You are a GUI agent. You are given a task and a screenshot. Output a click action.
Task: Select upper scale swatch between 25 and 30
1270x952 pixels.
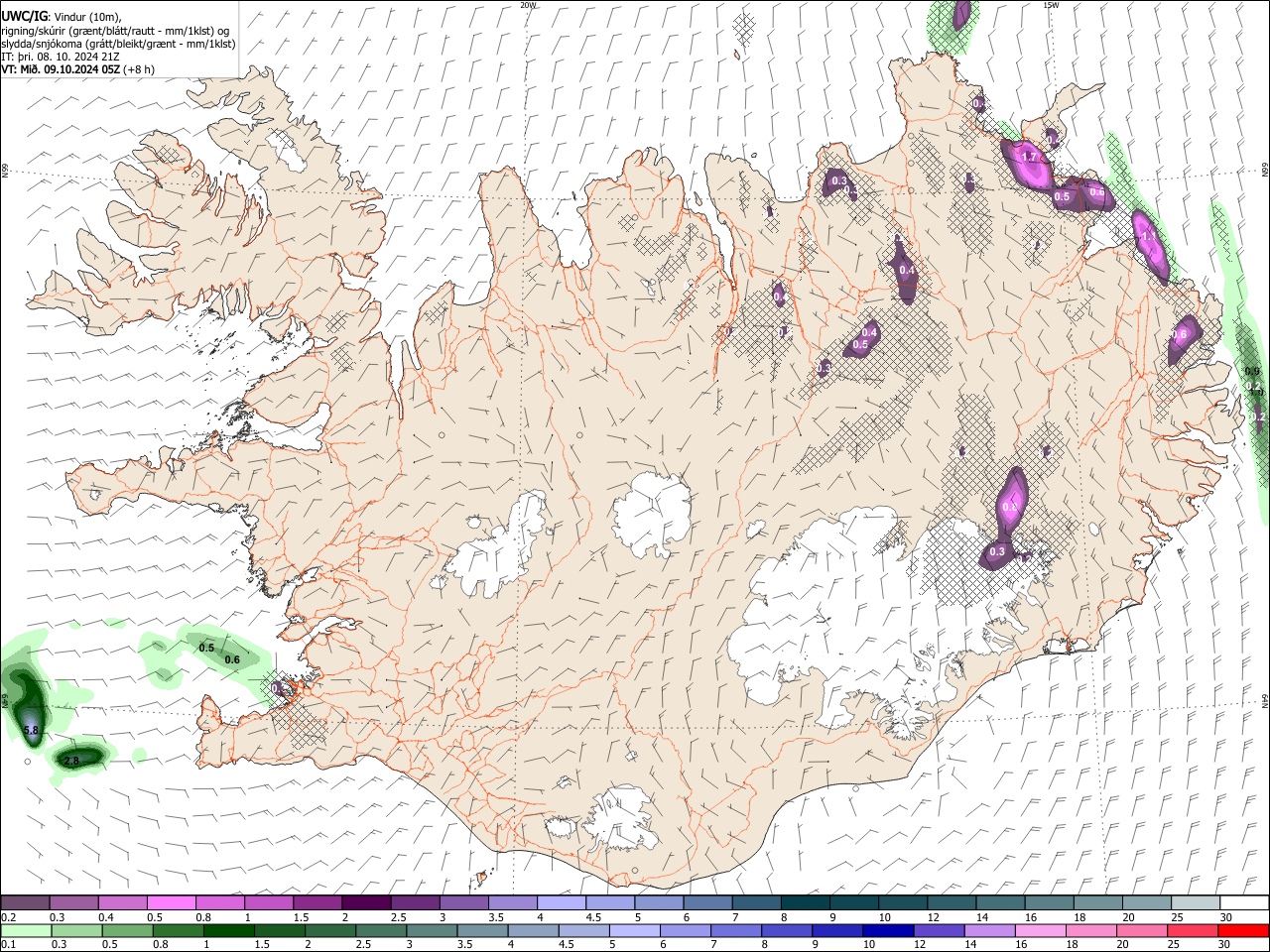(1196, 902)
